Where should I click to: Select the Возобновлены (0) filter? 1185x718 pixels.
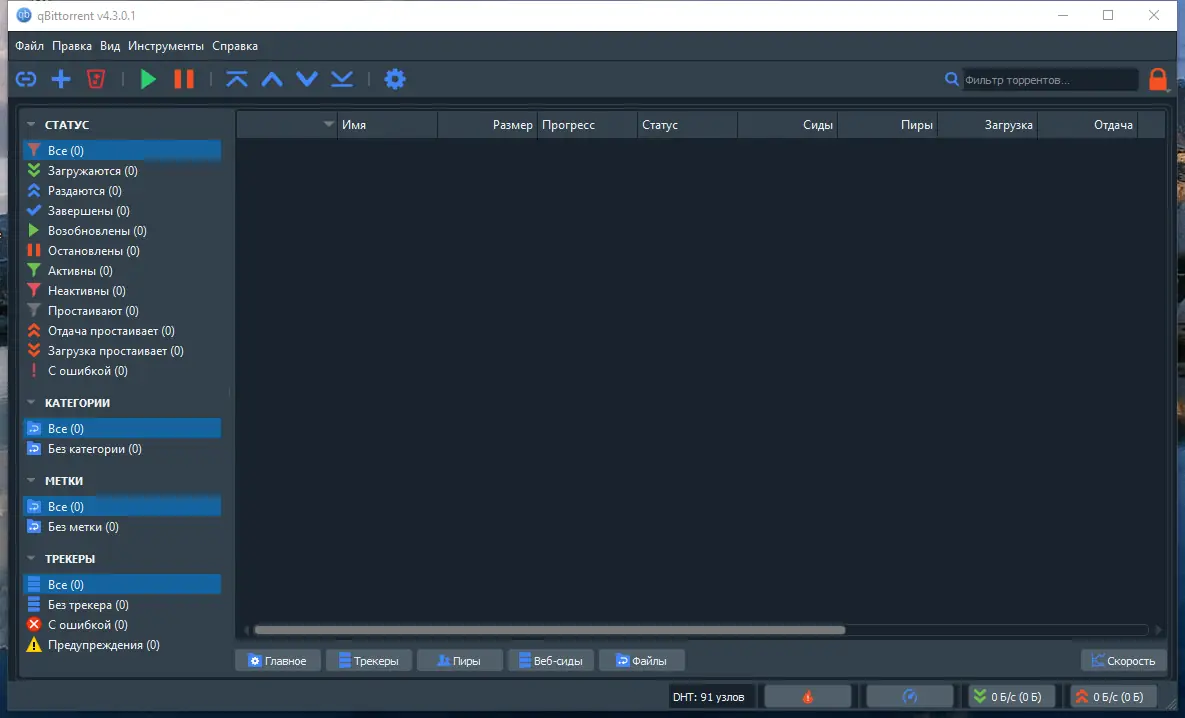[122, 231]
